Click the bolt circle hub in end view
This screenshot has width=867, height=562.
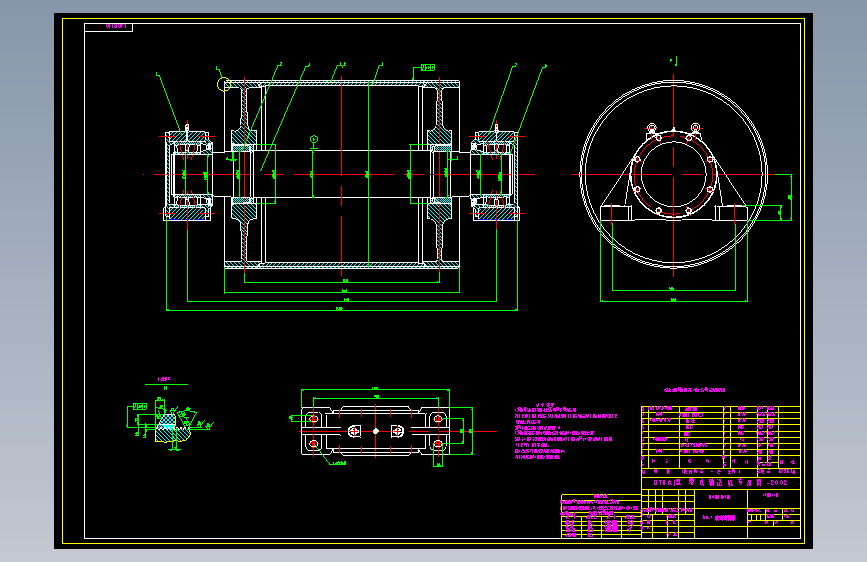click(673, 174)
